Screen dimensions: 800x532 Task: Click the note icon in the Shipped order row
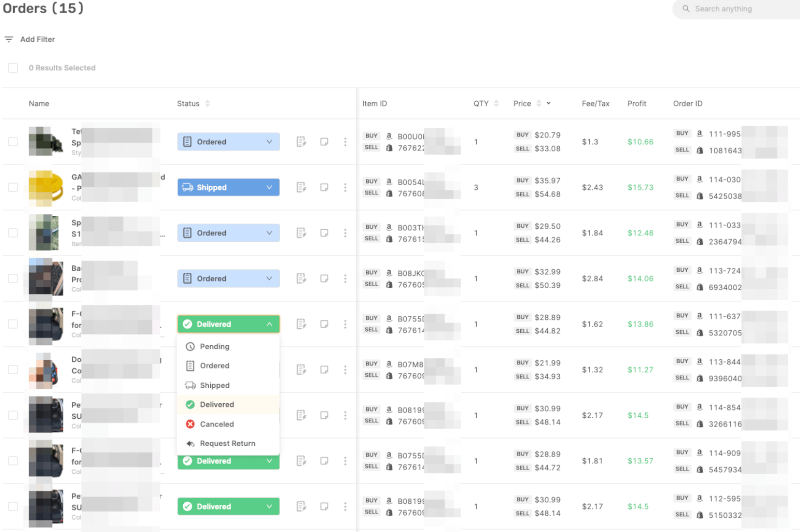click(x=324, y=188)
